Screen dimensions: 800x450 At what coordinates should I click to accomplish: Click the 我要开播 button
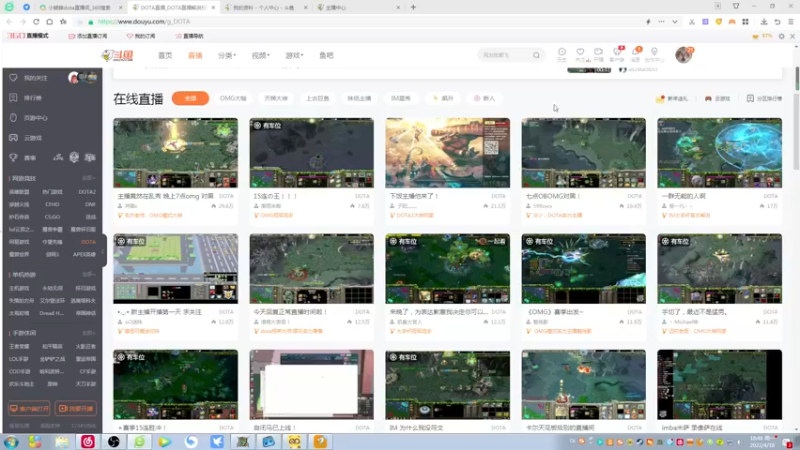tap(76, 409)
